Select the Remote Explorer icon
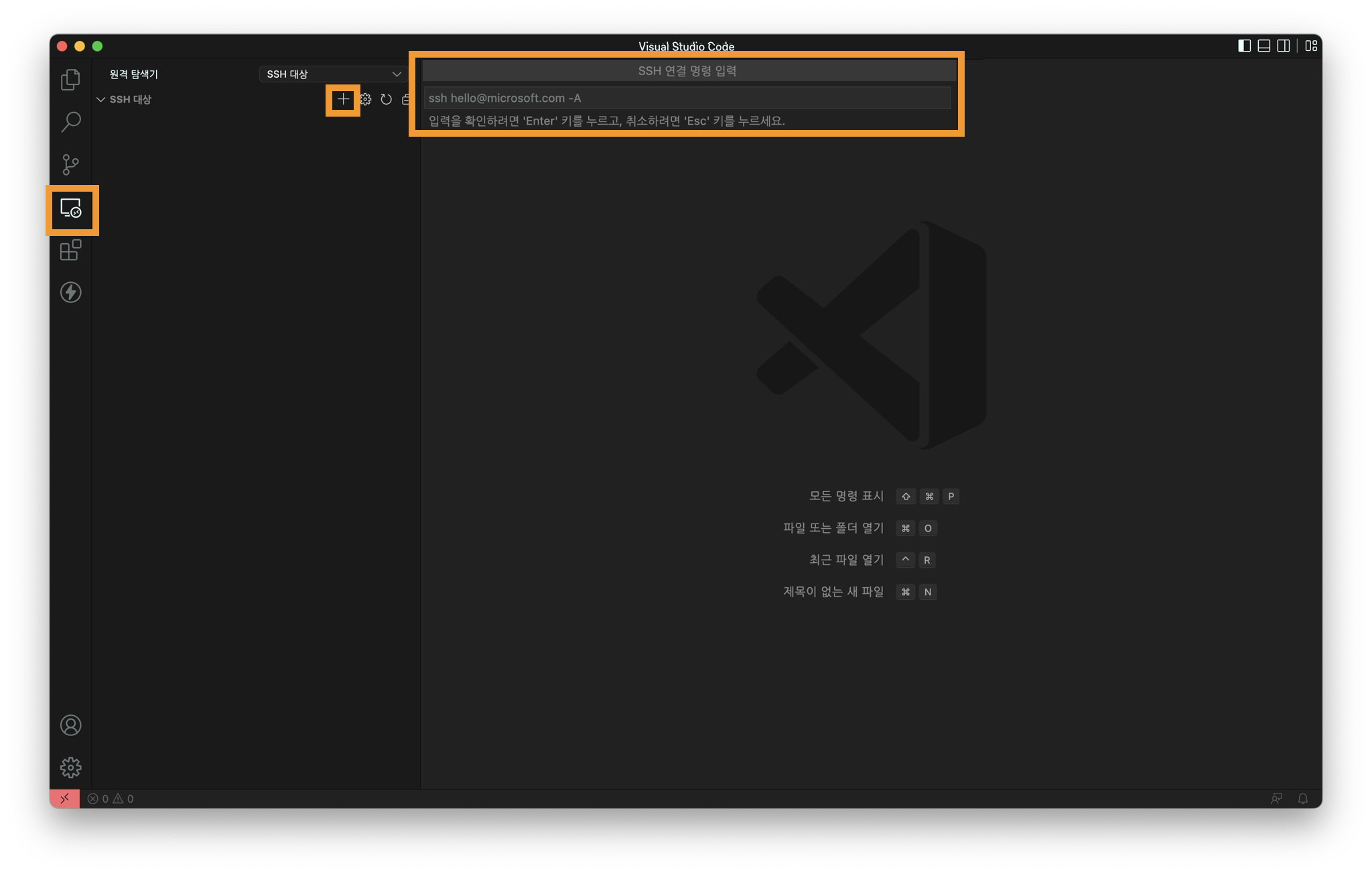This screenshot has width=1372, height=874. click(x=71, y=209)
